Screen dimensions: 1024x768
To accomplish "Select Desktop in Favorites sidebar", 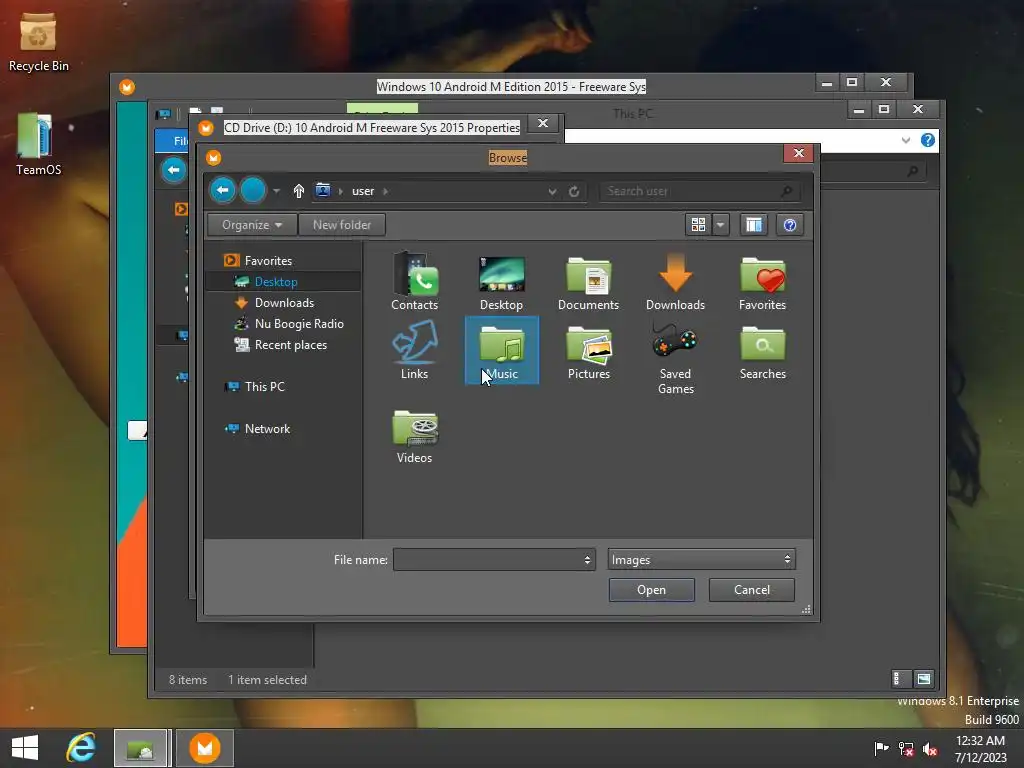I will point(276,281).
